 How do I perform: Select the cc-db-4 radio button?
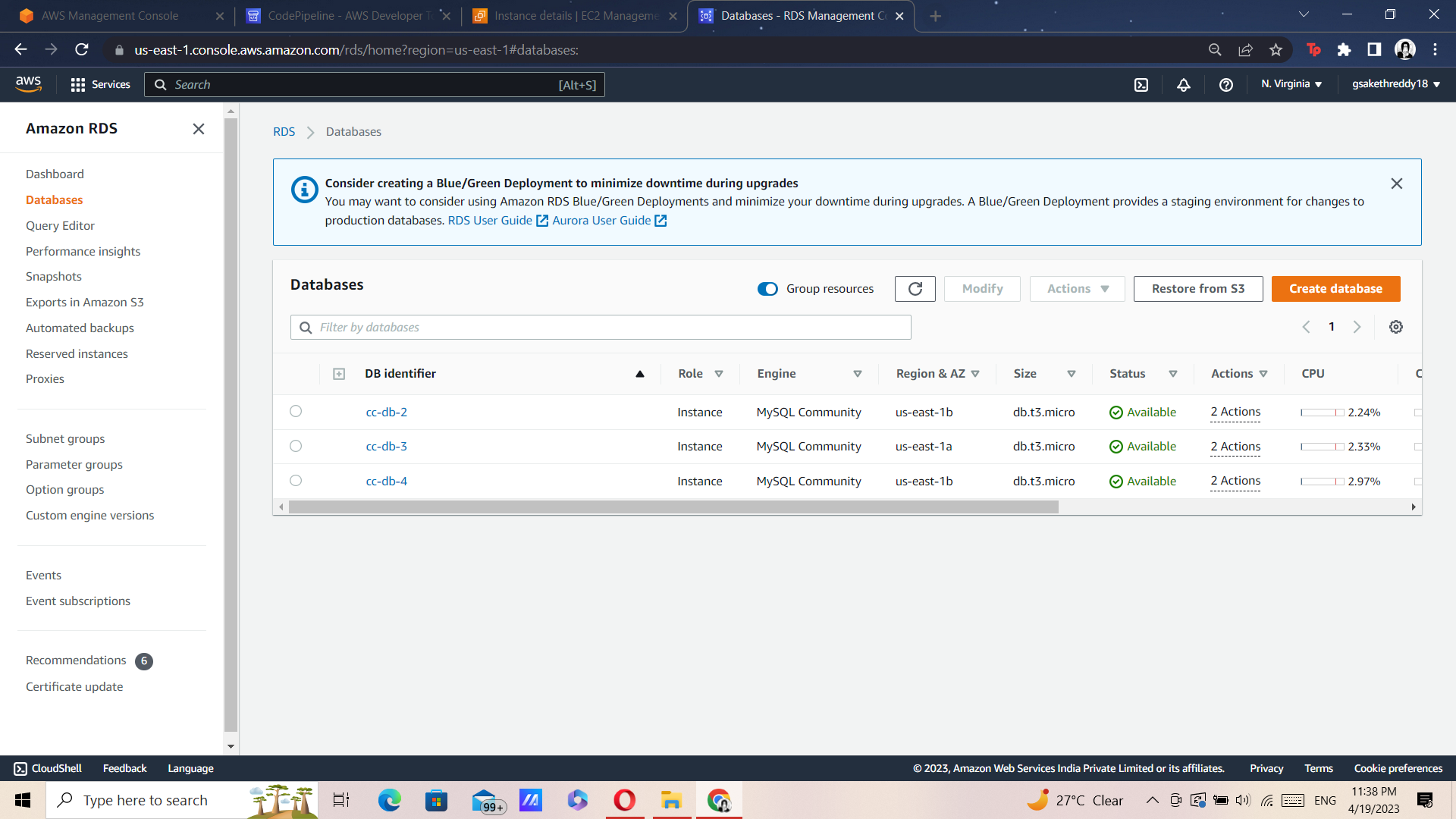[296, 480]
